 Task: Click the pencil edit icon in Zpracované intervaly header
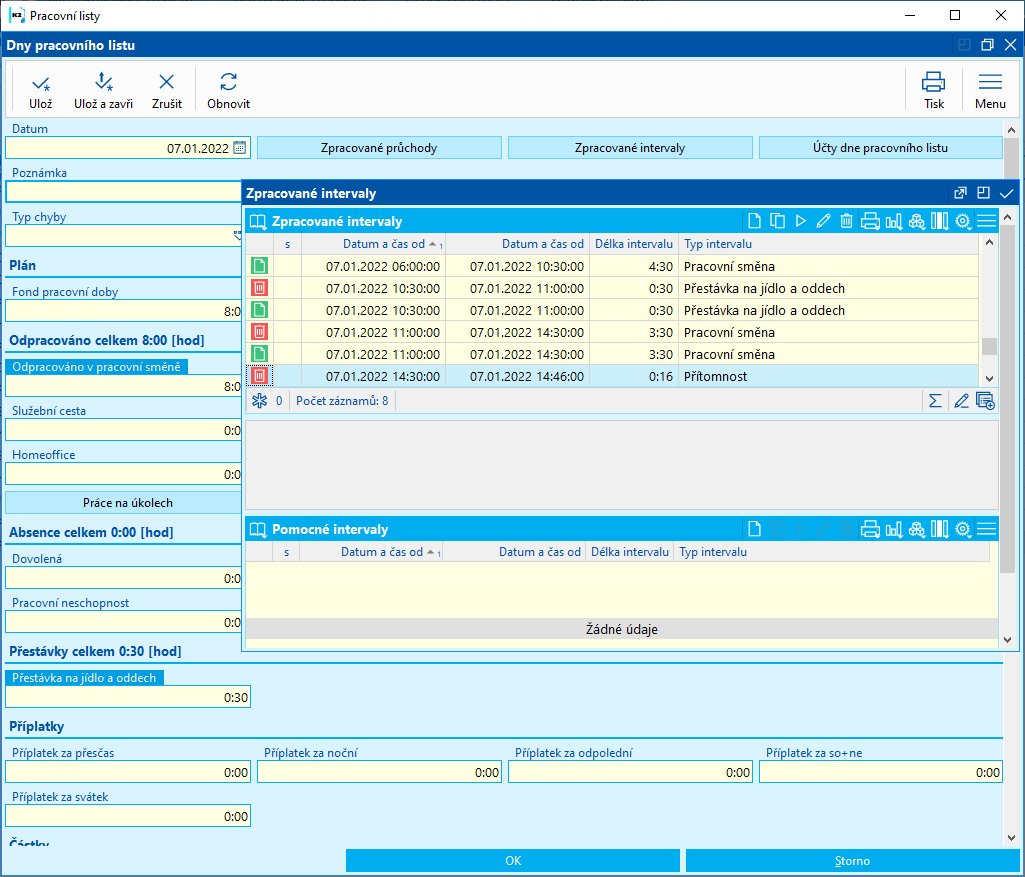[823, 222]
